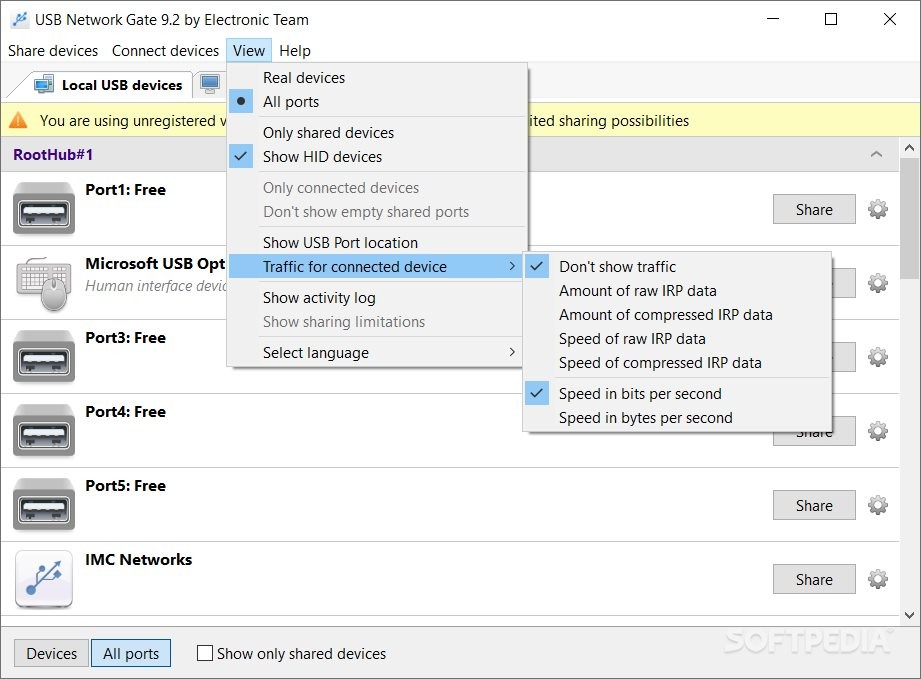Collapse the RootHub#1 section chevron
This screenshot has width=921, height=679.
[x=876, y=154]
